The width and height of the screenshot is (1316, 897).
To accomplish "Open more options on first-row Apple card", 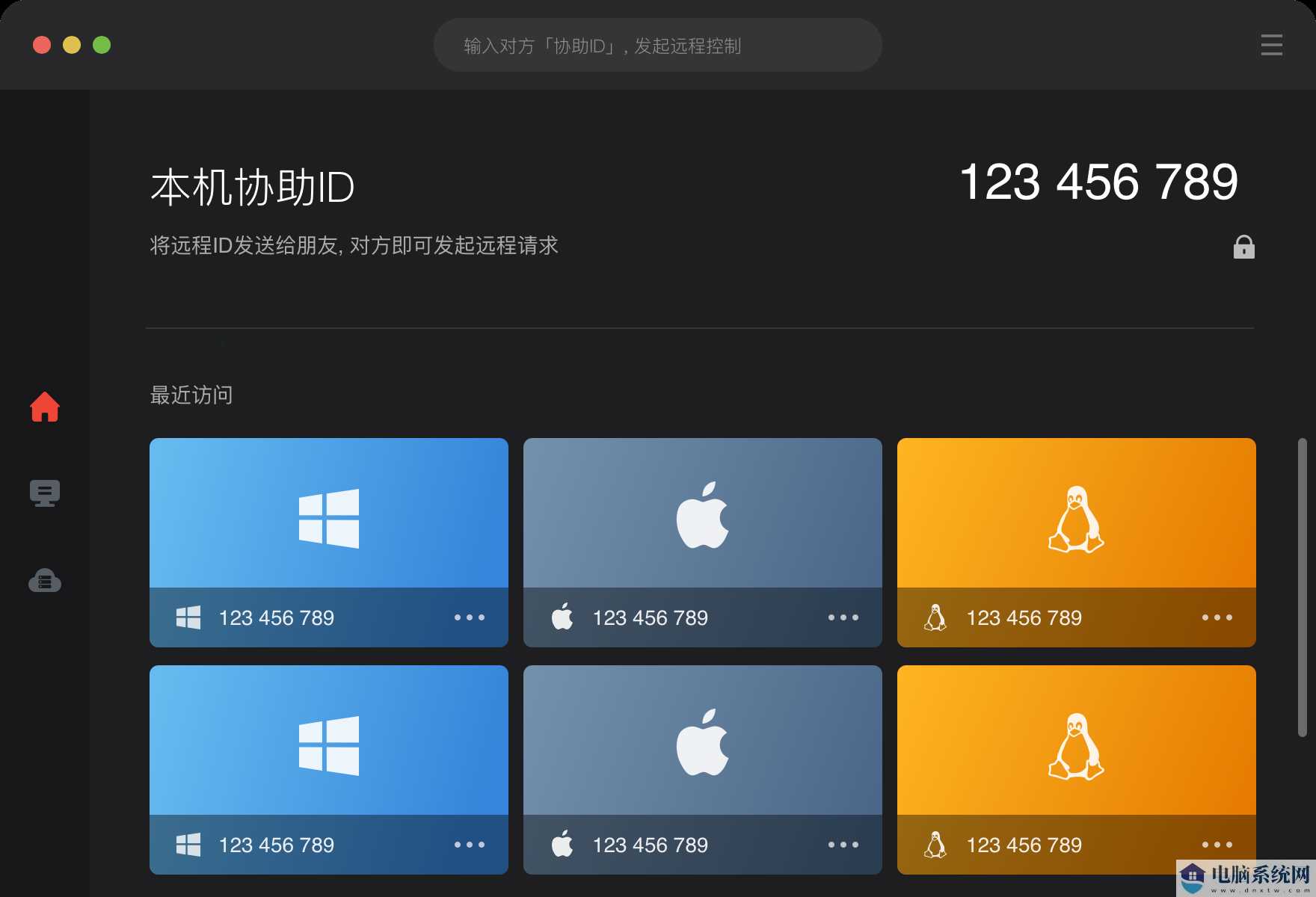I will [843, 617].
